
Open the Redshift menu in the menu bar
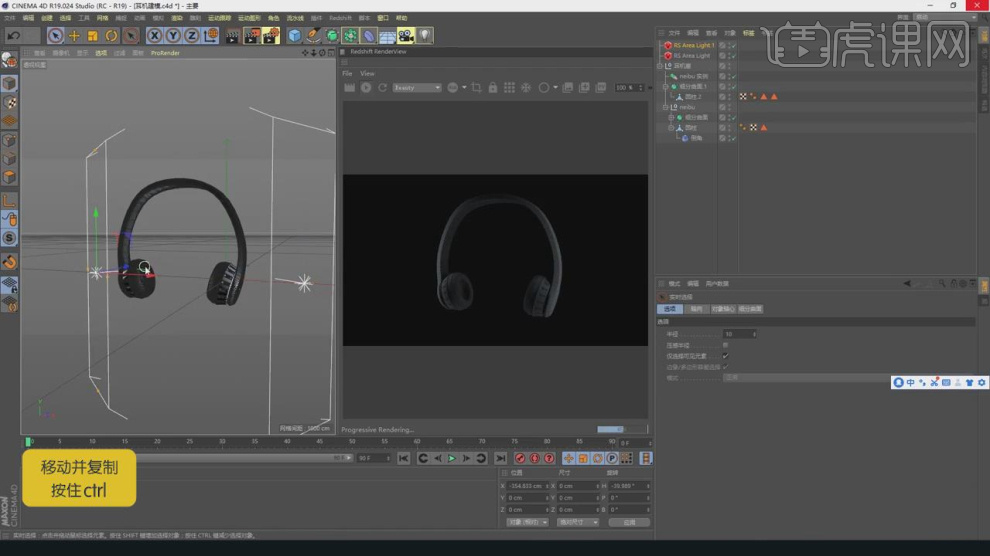point(340,18)
